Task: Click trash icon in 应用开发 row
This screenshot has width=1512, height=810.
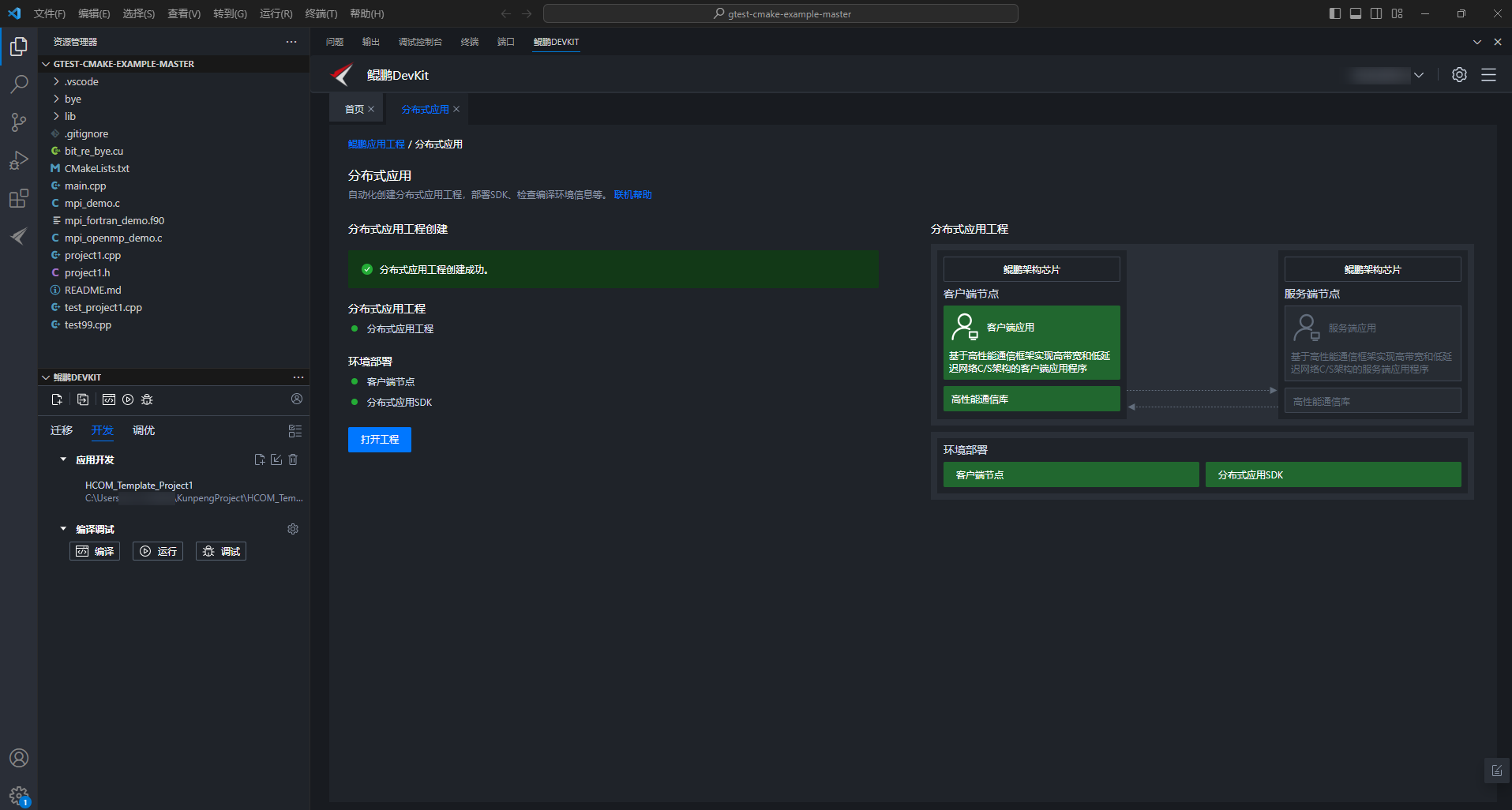Action: point(293,459)
